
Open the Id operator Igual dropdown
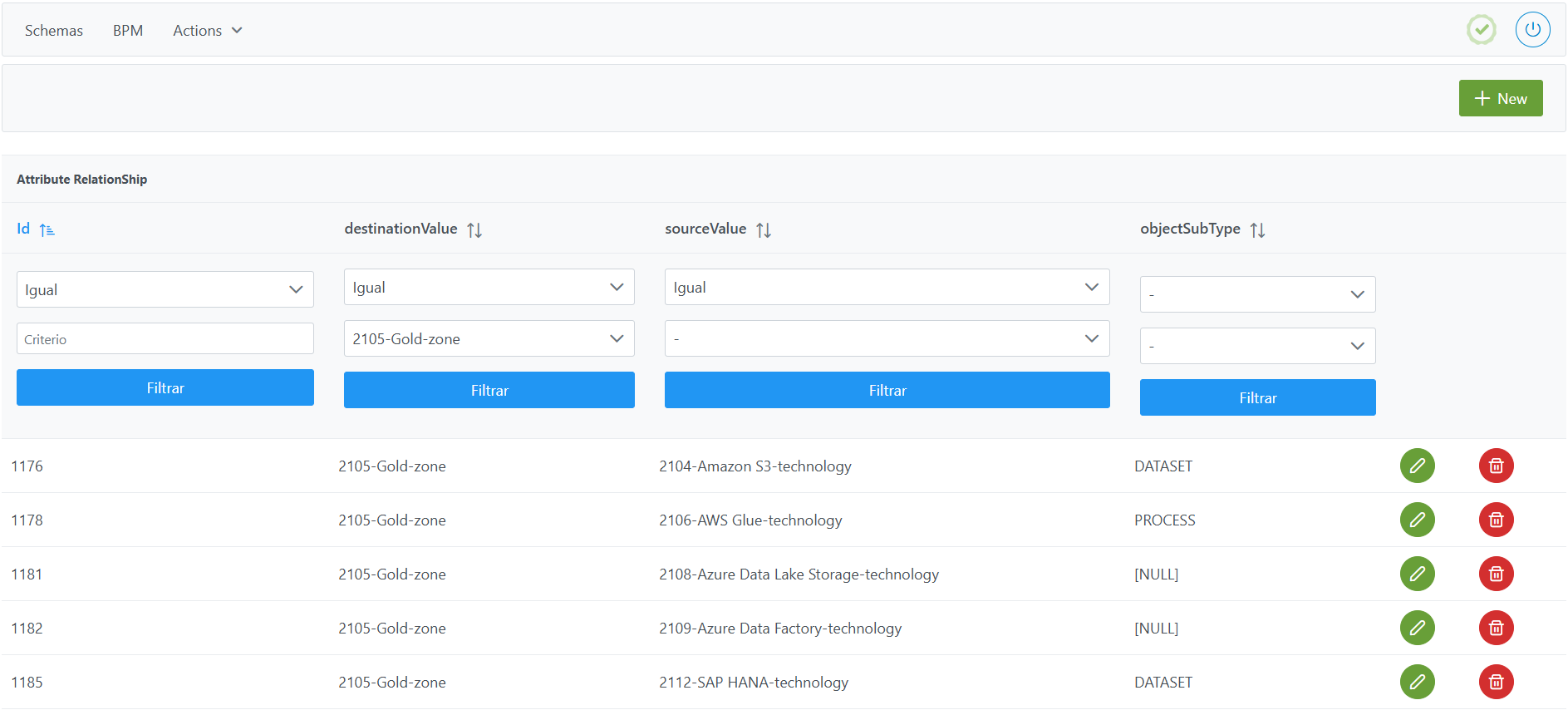pyautogui.click(x=165, y=289)
